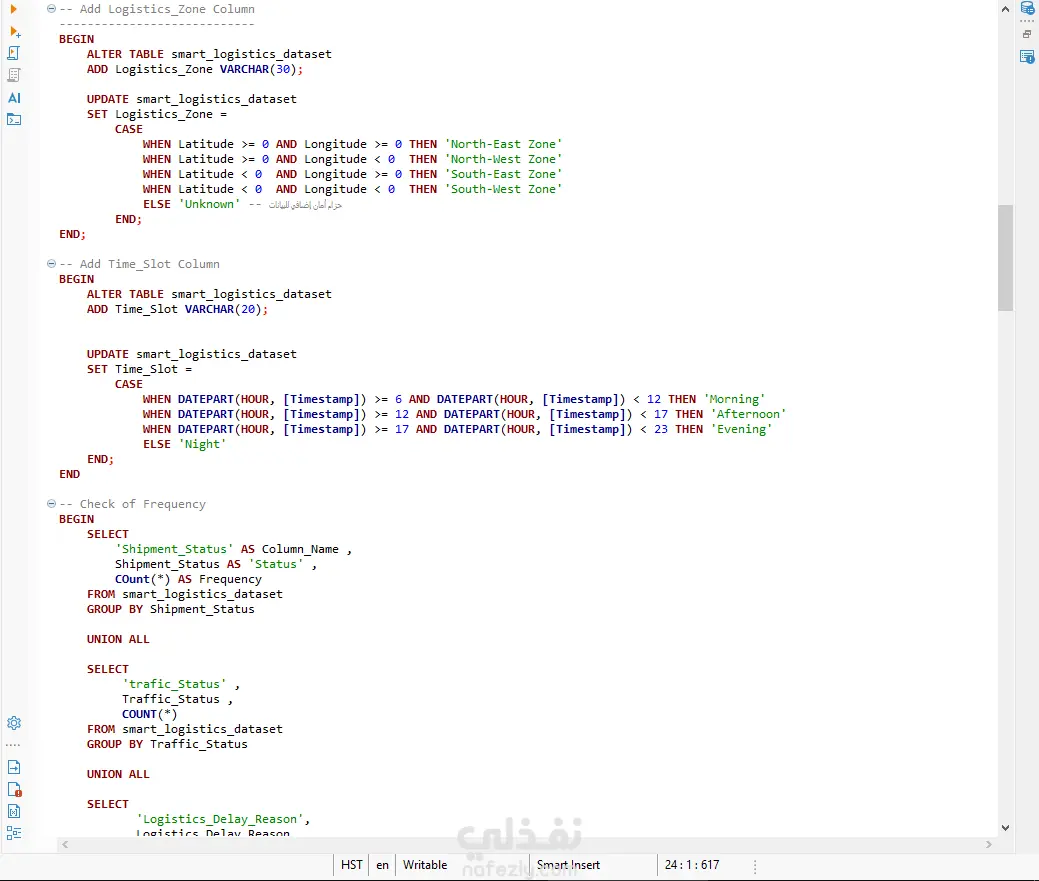Click 'ADD Time_Slot VARCHAR(20);' line
1039x881 pixels.
[x=178, y=309]
